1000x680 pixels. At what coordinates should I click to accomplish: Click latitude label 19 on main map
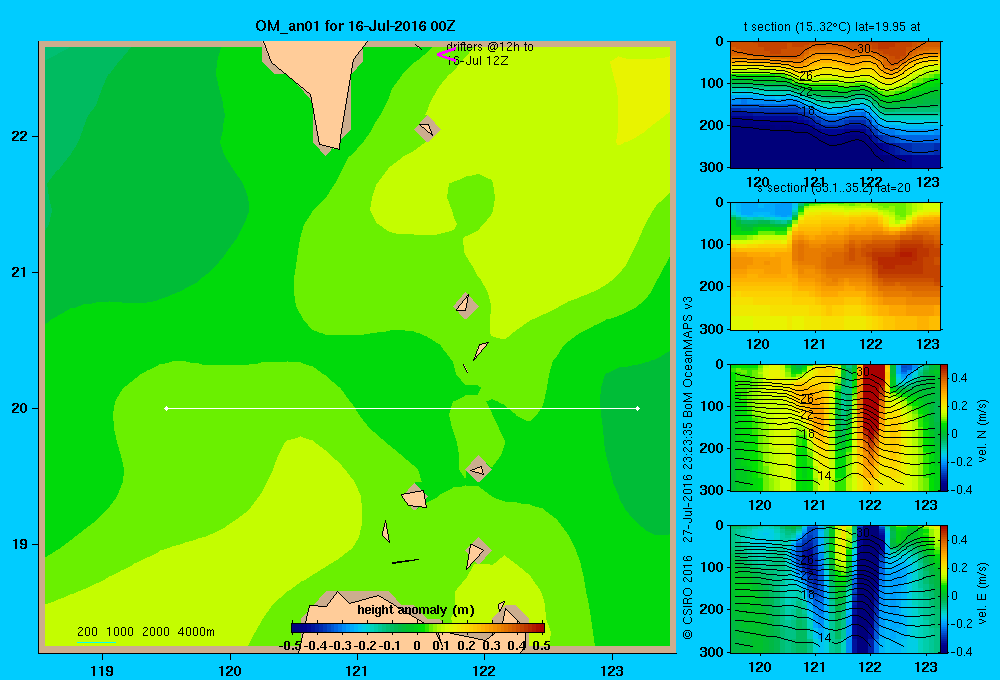coord(20,544)
